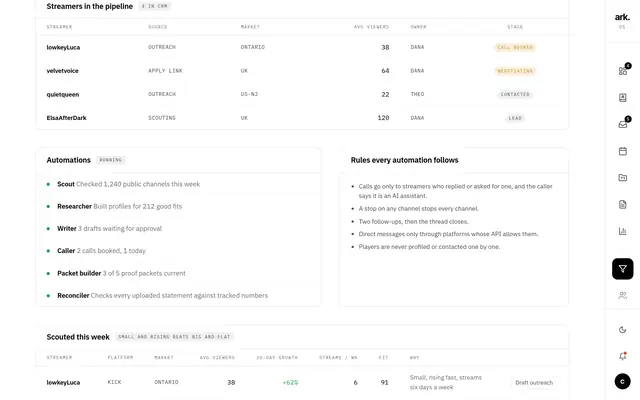This screenshot has height=400, width=640.
Task: Click the 4 in CRM badge
Action: 154,6
